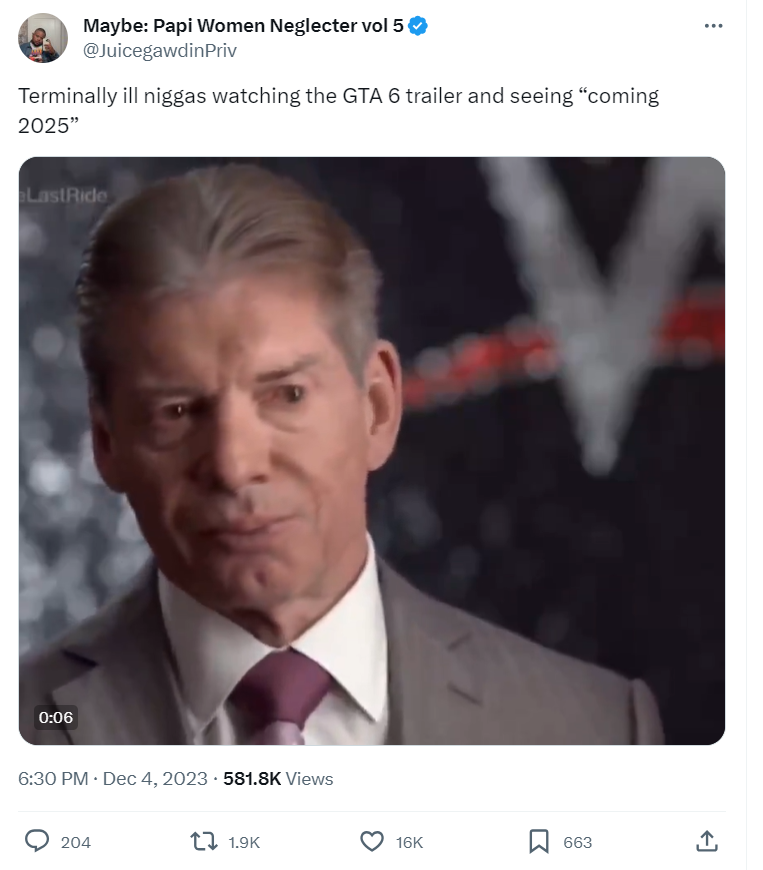This screenshot has width=763, height=870.
Task: Bookmark the tweet with the bookmark icon
Action: coord(539,841)
